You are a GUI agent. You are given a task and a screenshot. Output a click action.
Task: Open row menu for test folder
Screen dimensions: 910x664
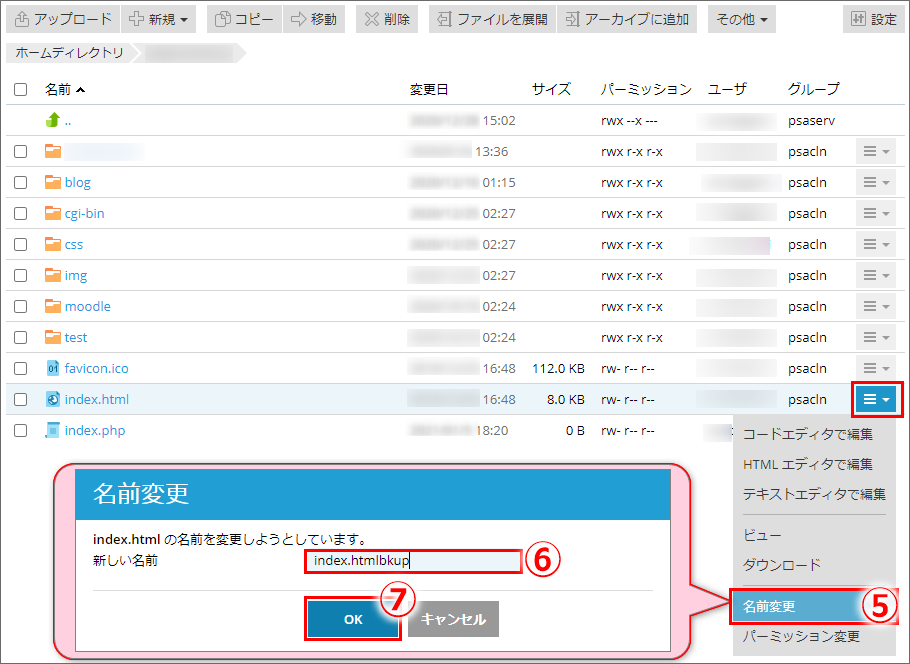(x=876, y=337)
